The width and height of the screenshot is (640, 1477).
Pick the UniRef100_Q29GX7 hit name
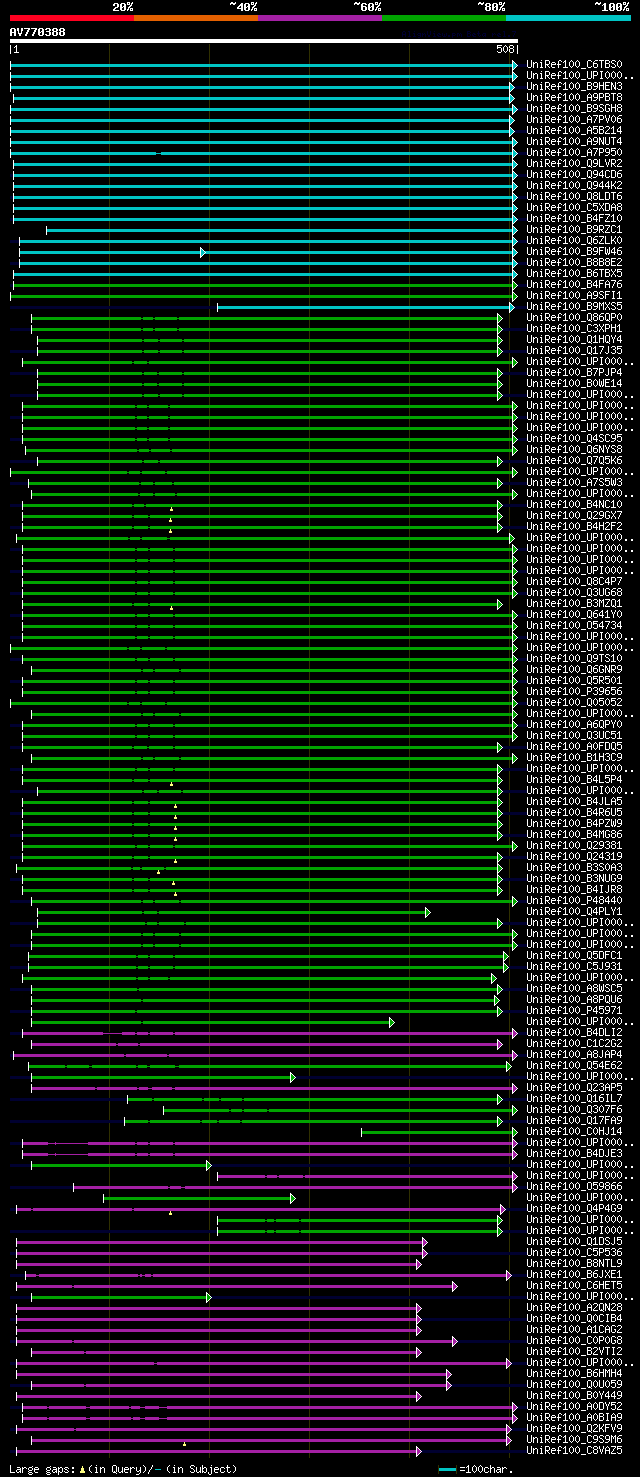pyautogui.click(x=573, y=516)
